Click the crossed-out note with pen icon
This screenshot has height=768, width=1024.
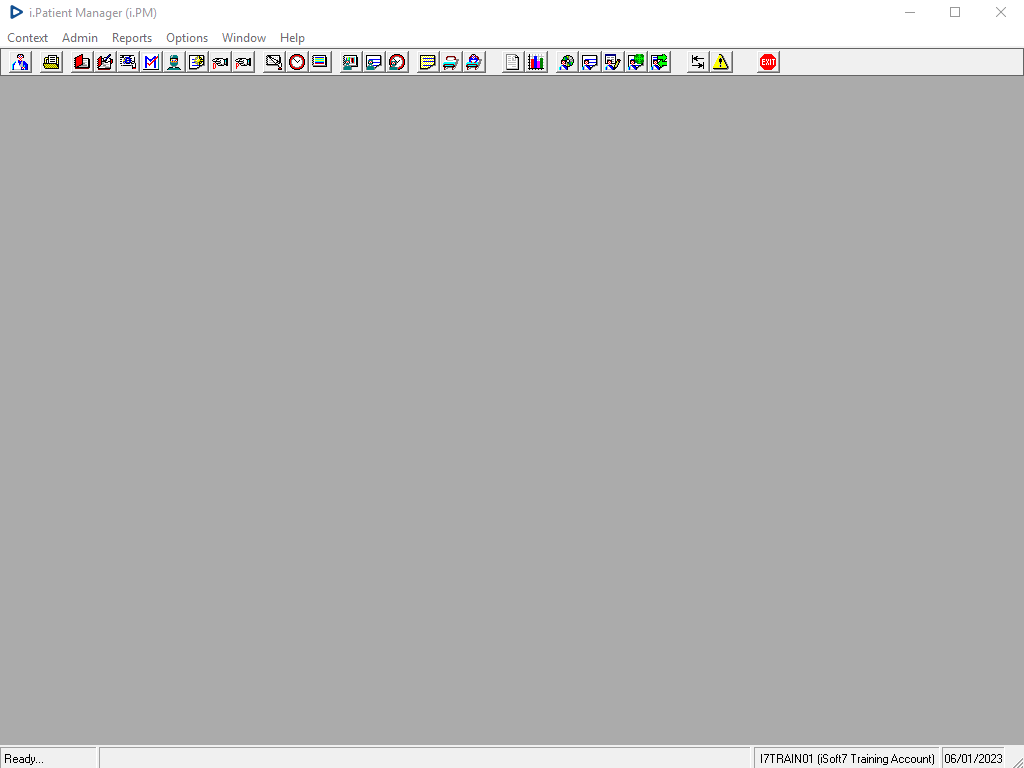(274, 62)
